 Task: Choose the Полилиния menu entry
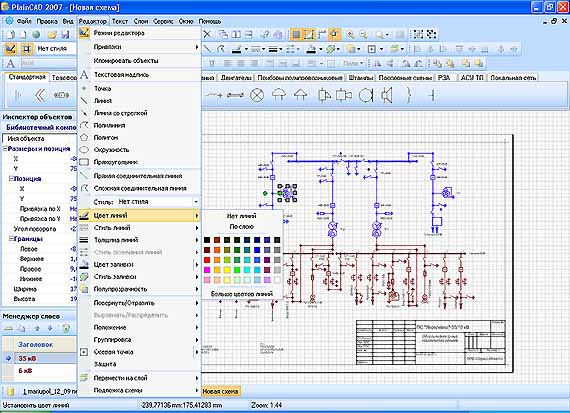coord(140,125)
